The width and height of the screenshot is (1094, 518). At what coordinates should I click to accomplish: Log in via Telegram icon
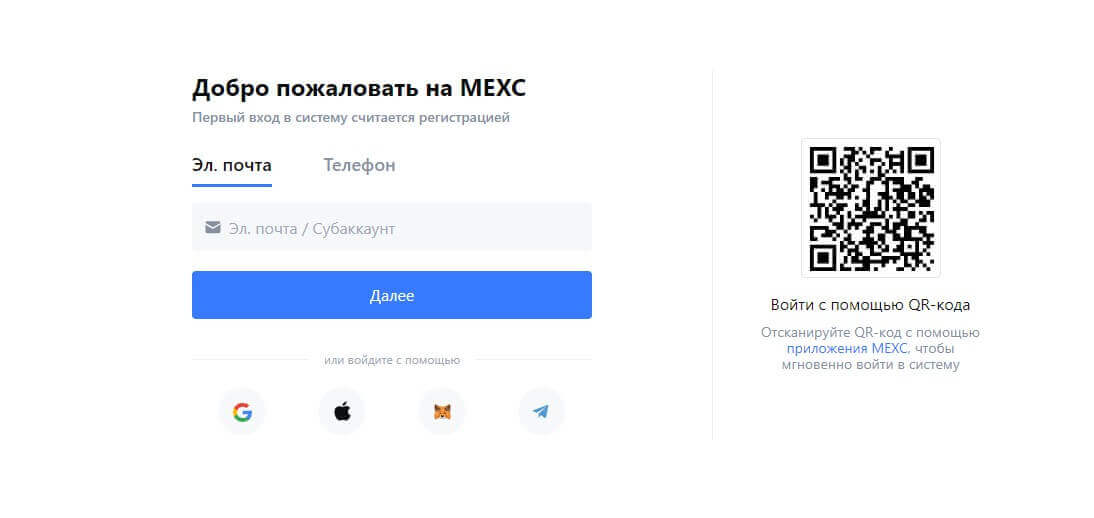tap(541, 412)
